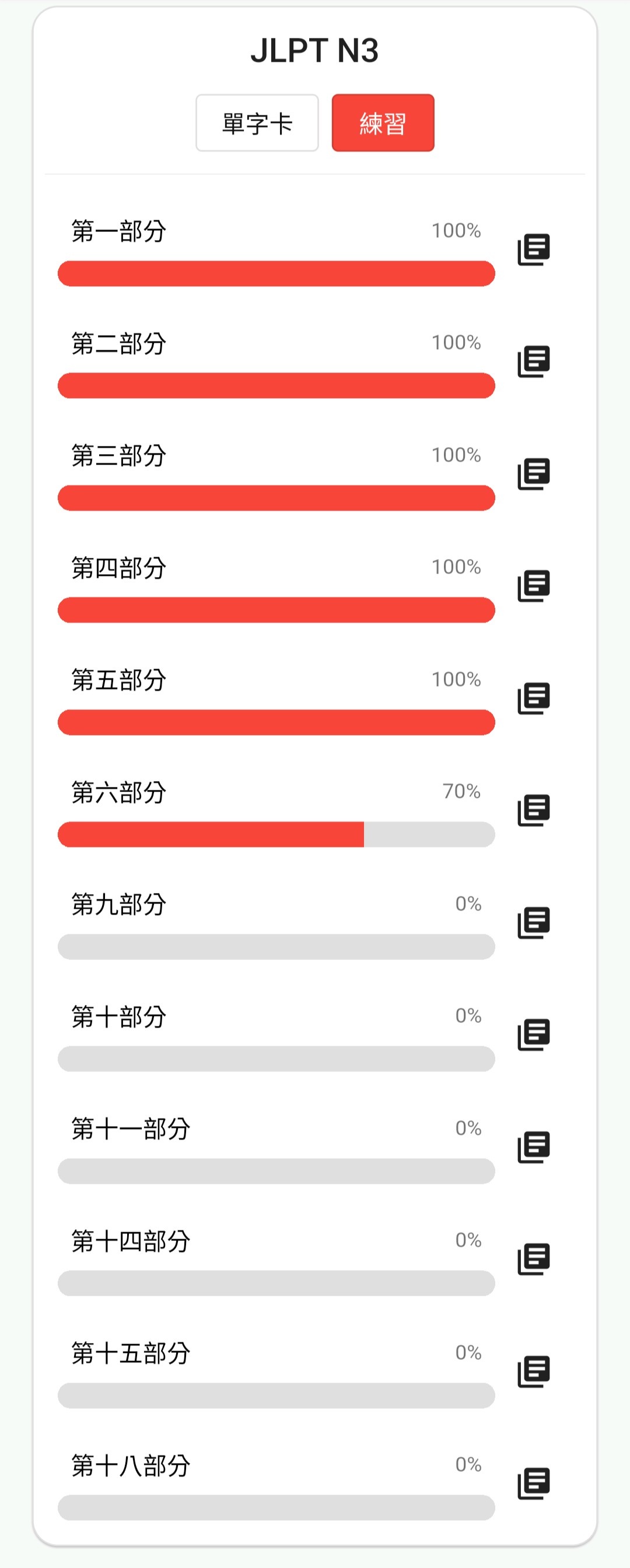Open word list icon for 第四部分
This screenshot has height=1568, width=630.
coord(534,586)
